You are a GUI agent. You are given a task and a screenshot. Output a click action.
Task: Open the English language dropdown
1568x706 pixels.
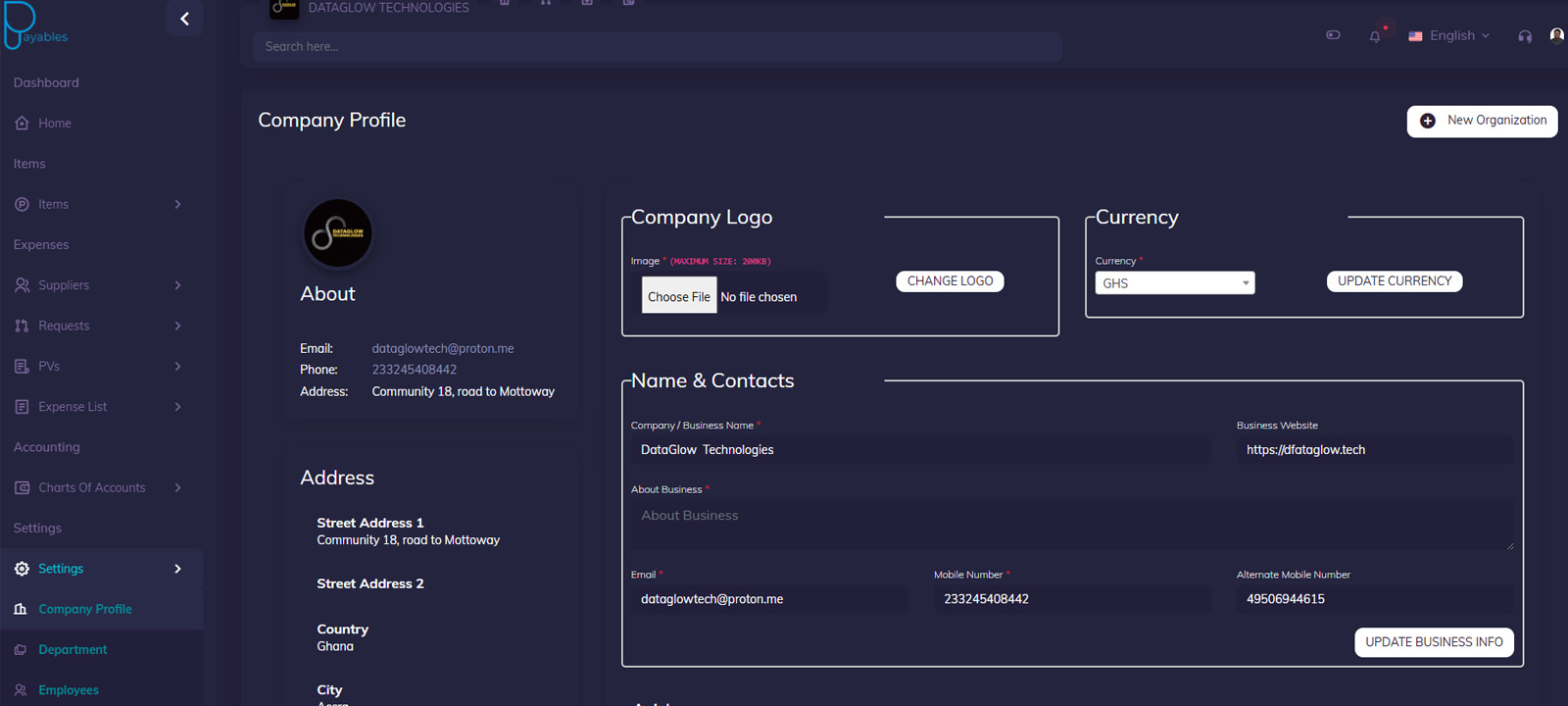(1449, 36)
